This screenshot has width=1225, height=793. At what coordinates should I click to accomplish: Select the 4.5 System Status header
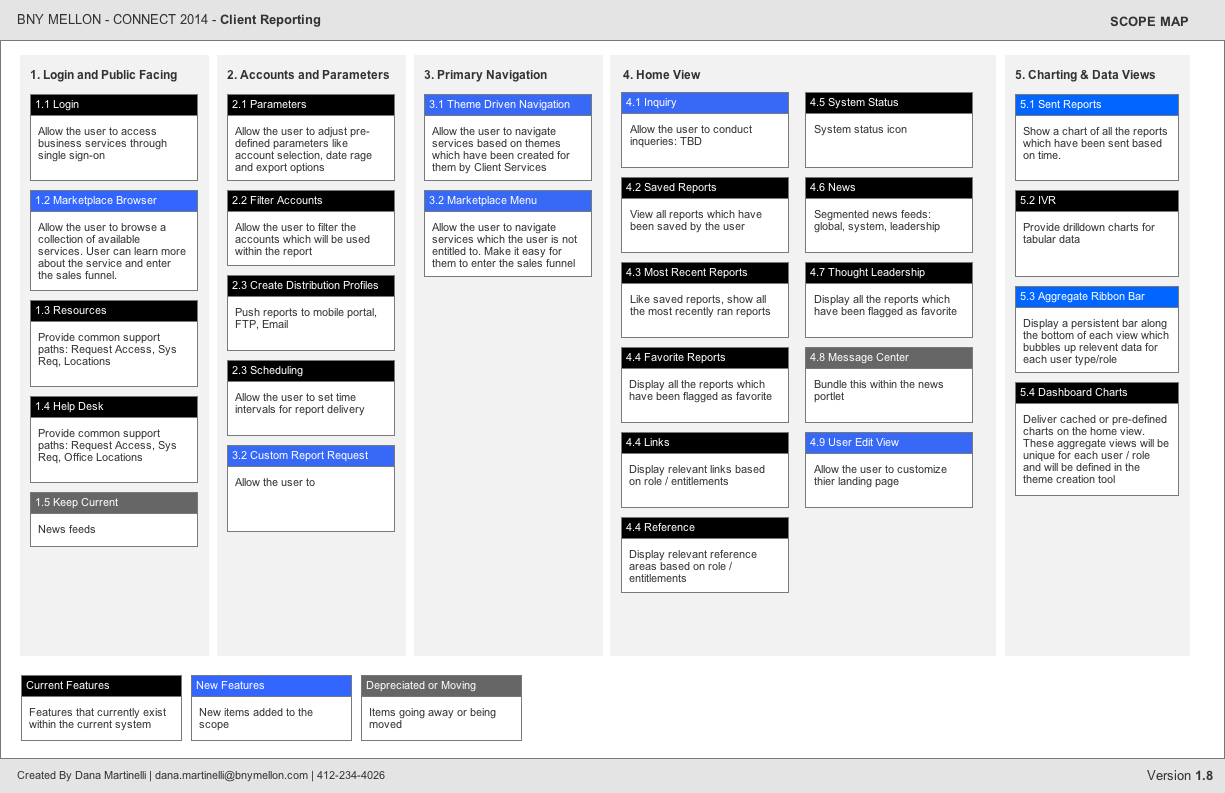pos(889,103)
